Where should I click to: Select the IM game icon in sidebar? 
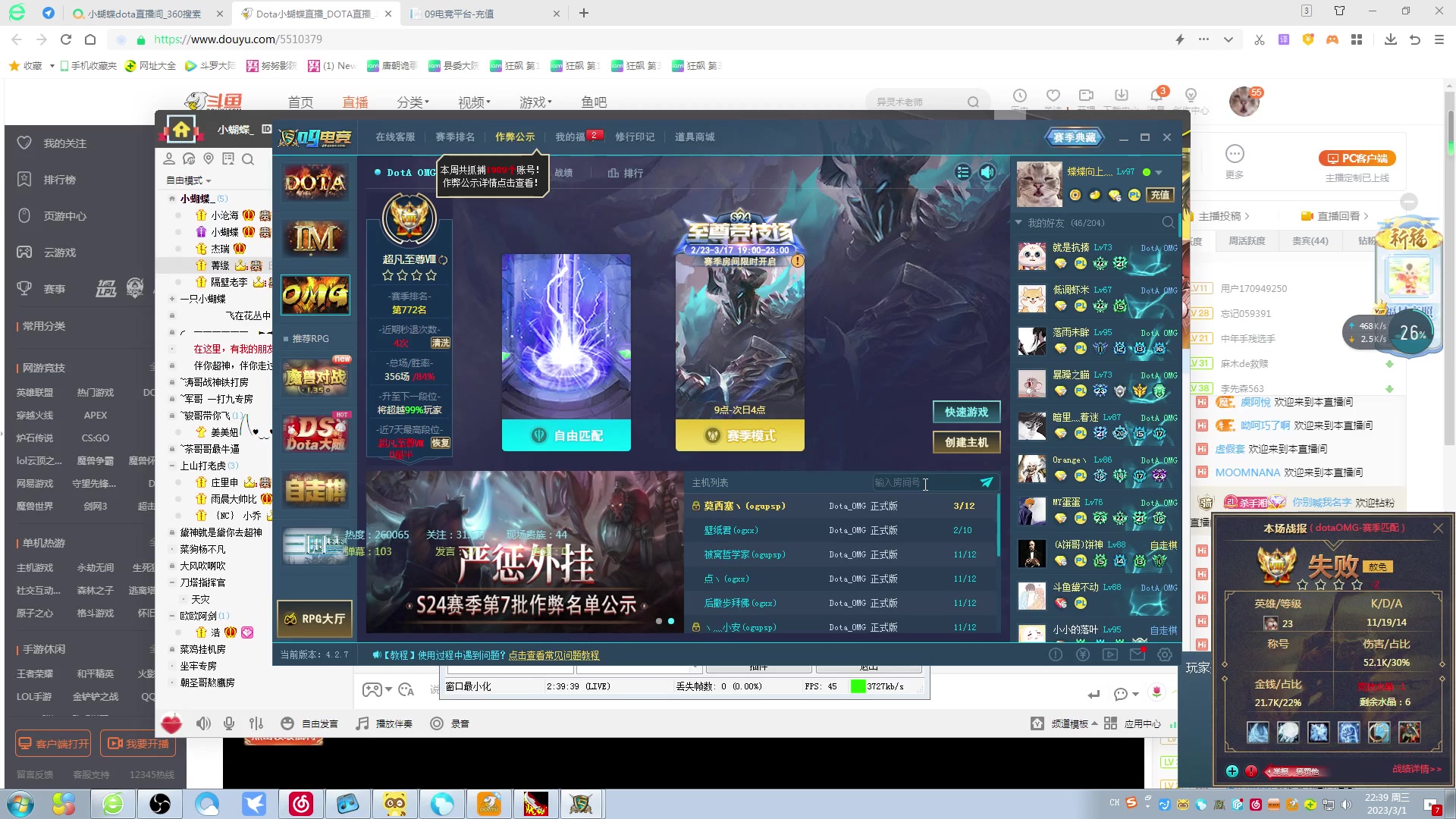click(315, 238)
